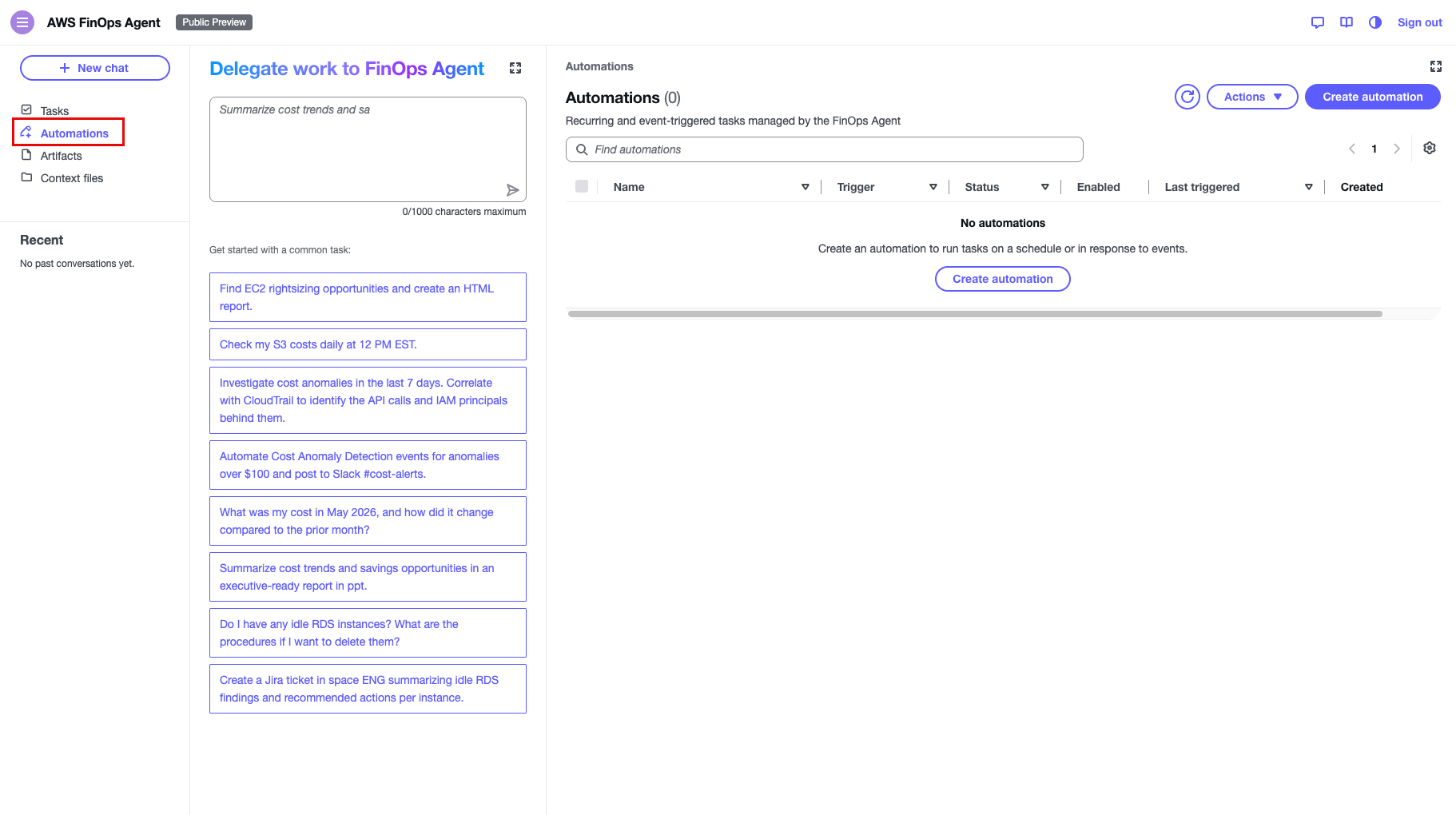1456x815 pixels.
Task: Select the Check my S3 costs daily task
Action: tap(368, 344)
